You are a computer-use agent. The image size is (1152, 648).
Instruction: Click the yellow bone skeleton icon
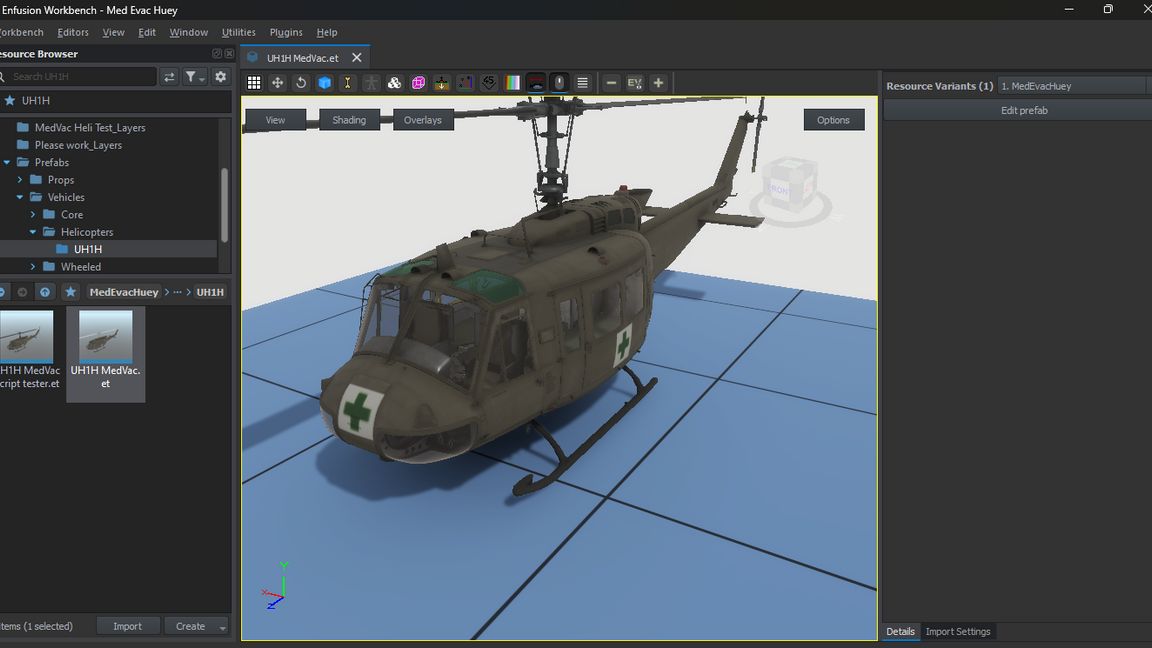348,83
